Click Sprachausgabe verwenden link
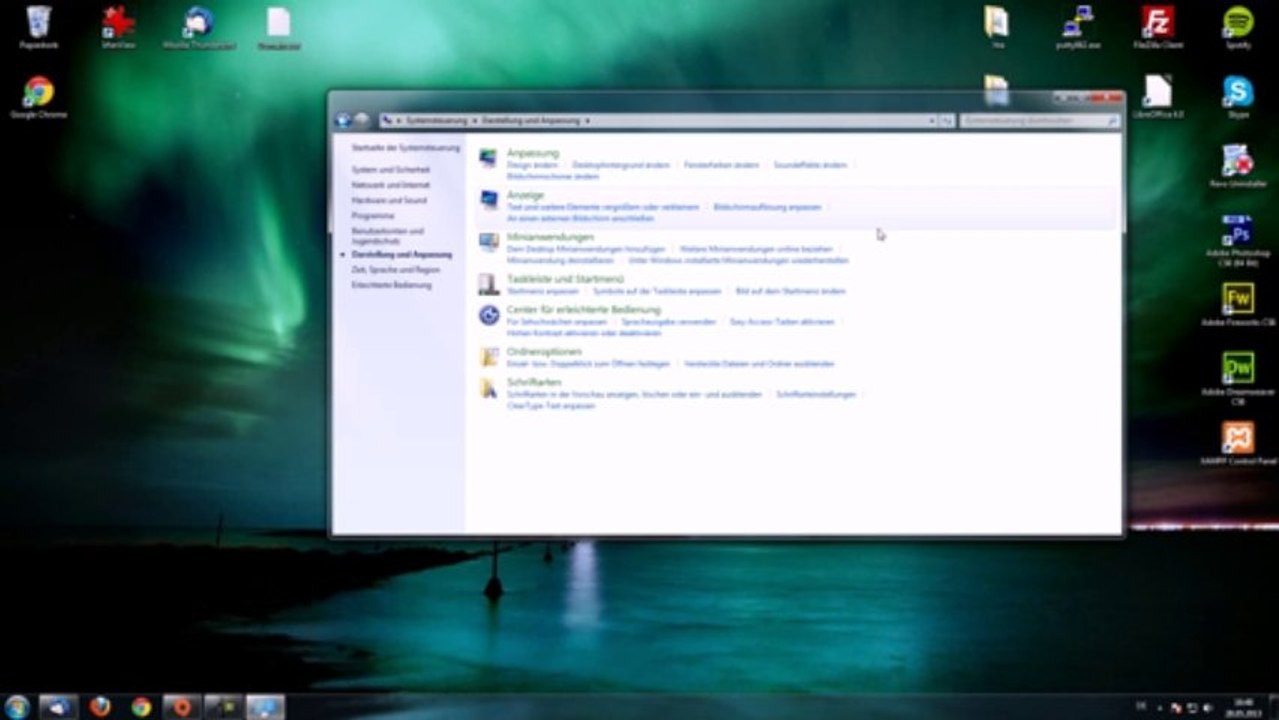This screenshot has height=720, width=1279. tap(668, 322)
